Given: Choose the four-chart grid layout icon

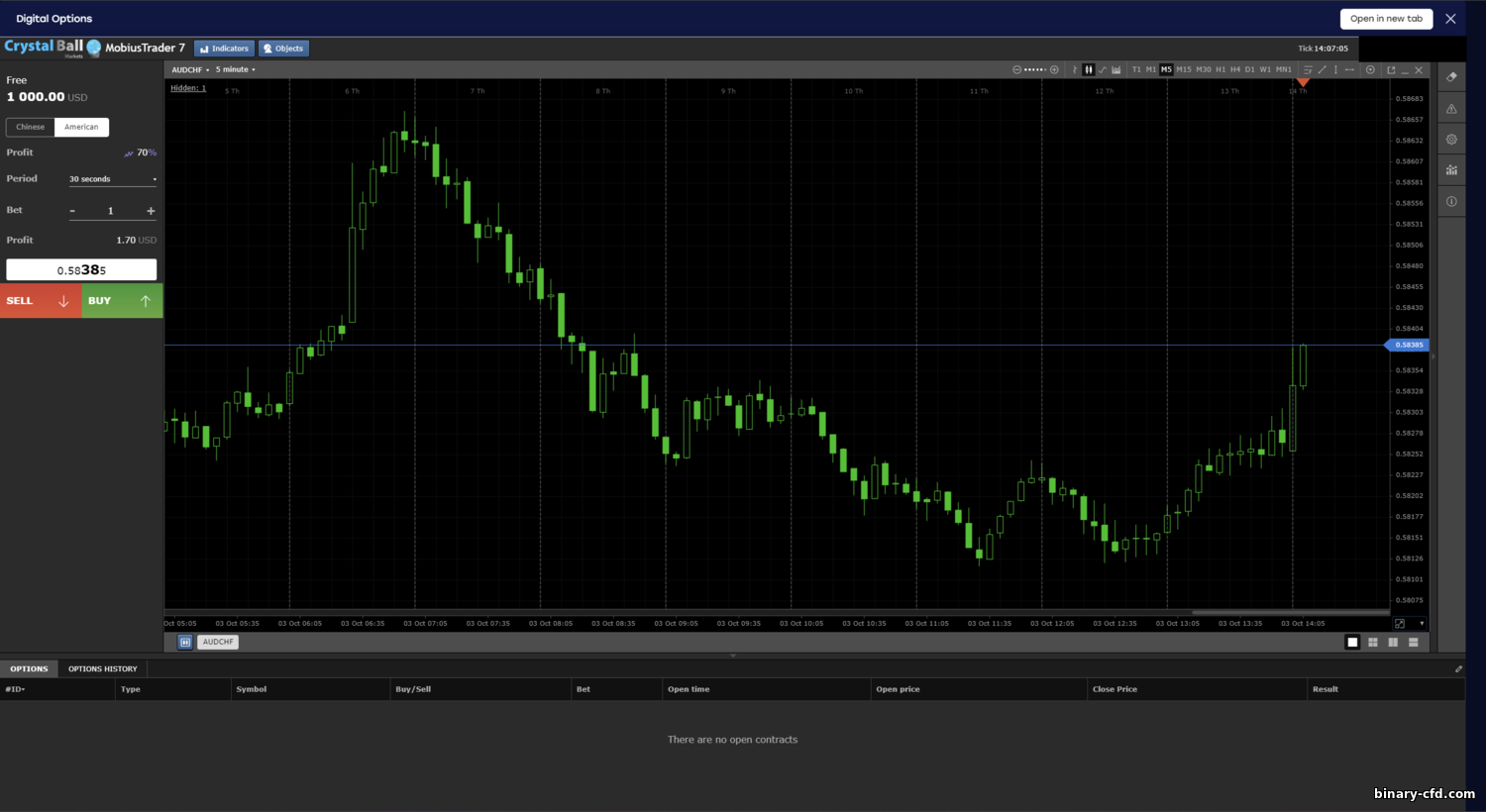Looking at the screenshot, I should click(1373, 643).
